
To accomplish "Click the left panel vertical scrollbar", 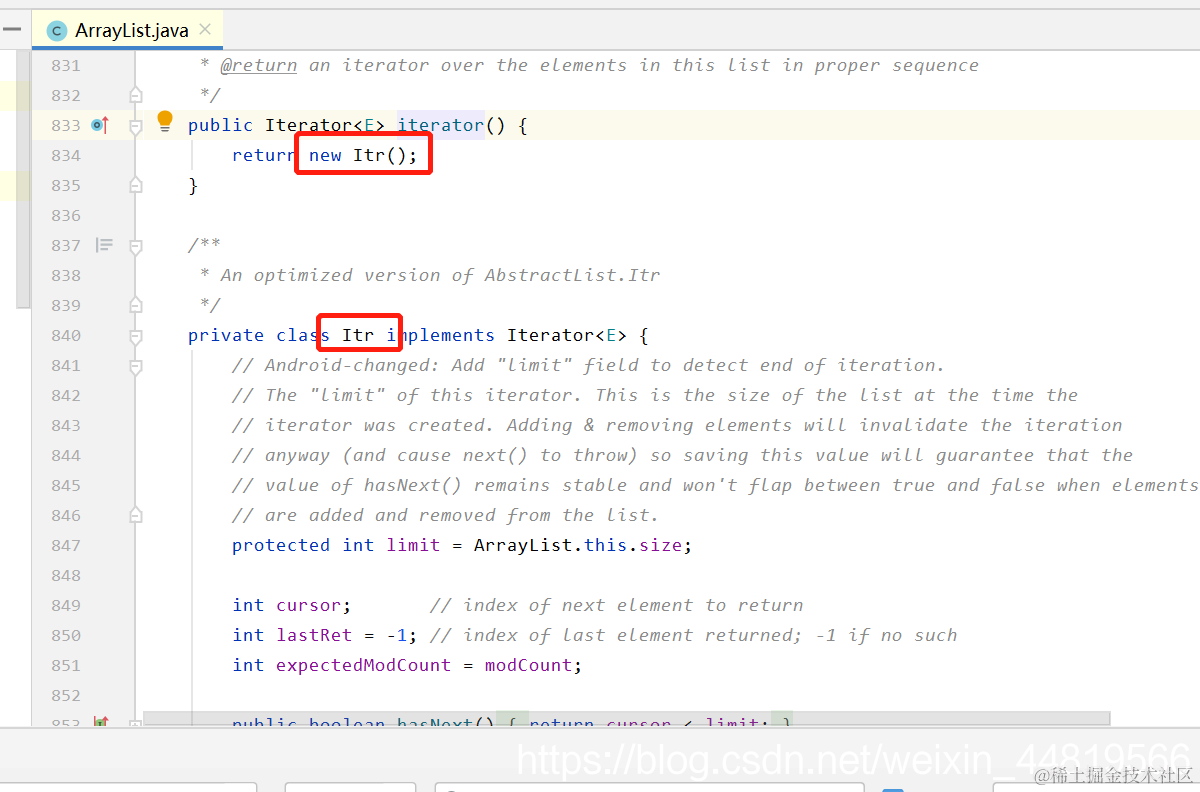I will (22, 178).
